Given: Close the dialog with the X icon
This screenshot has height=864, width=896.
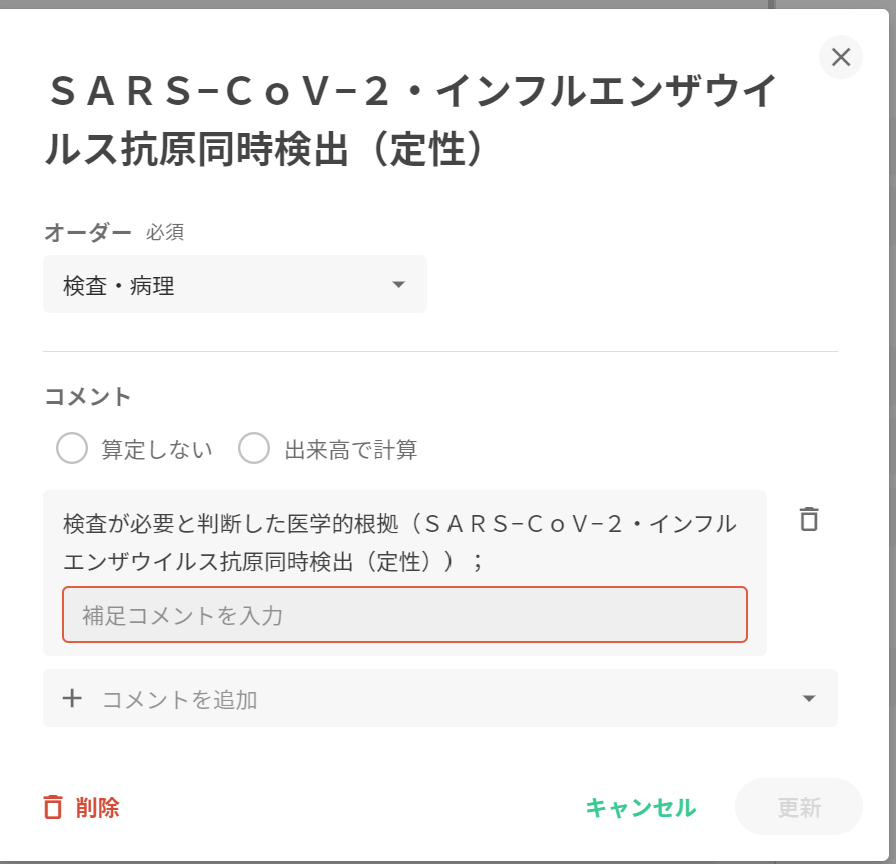Looking at the screenshot, I should tap(841, 57).
